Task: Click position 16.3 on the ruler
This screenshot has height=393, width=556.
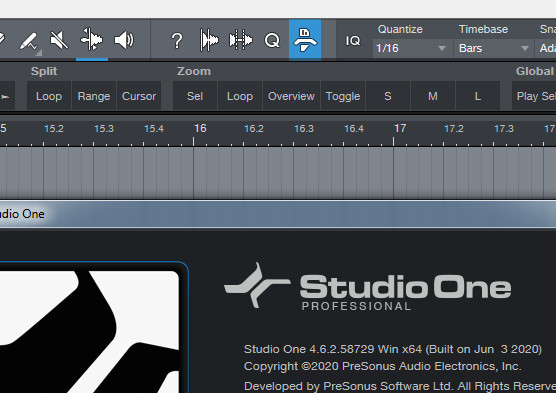Action: tap(304, 129)
